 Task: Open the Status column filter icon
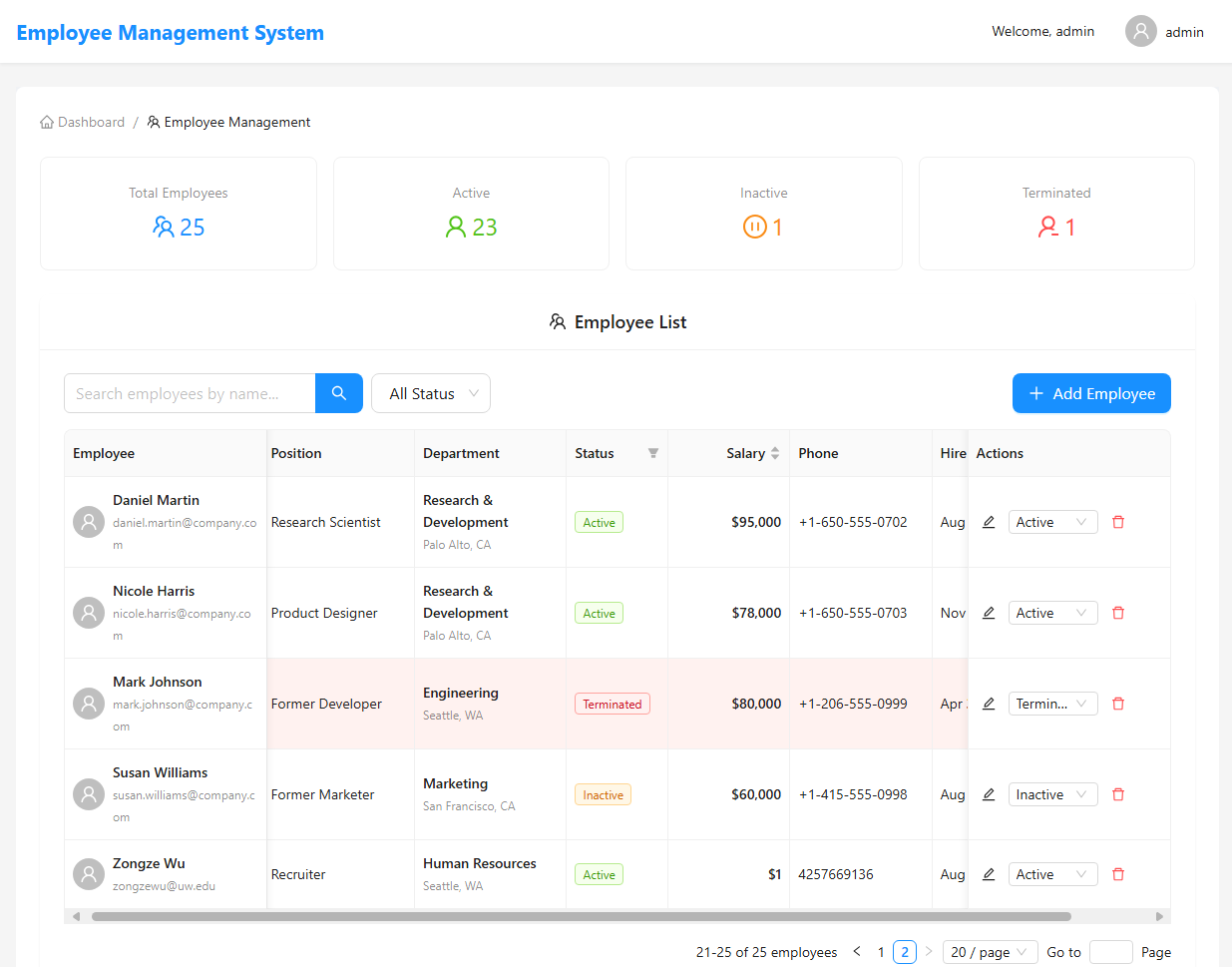click(x=653, y=453)
